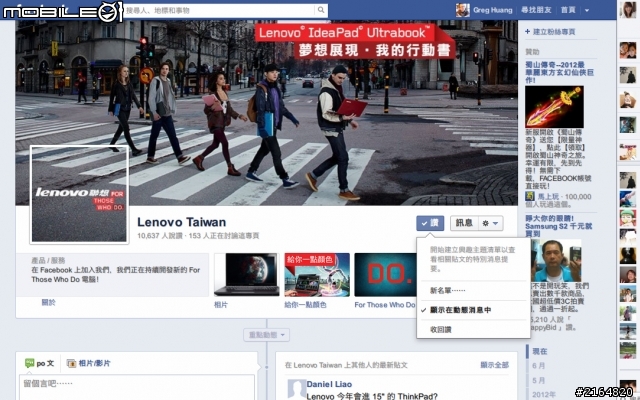This screenshot has height=400, width=640.
Task: Select the 相片/影片 tab
Action: pyautogui.click(x=89, y=363)
